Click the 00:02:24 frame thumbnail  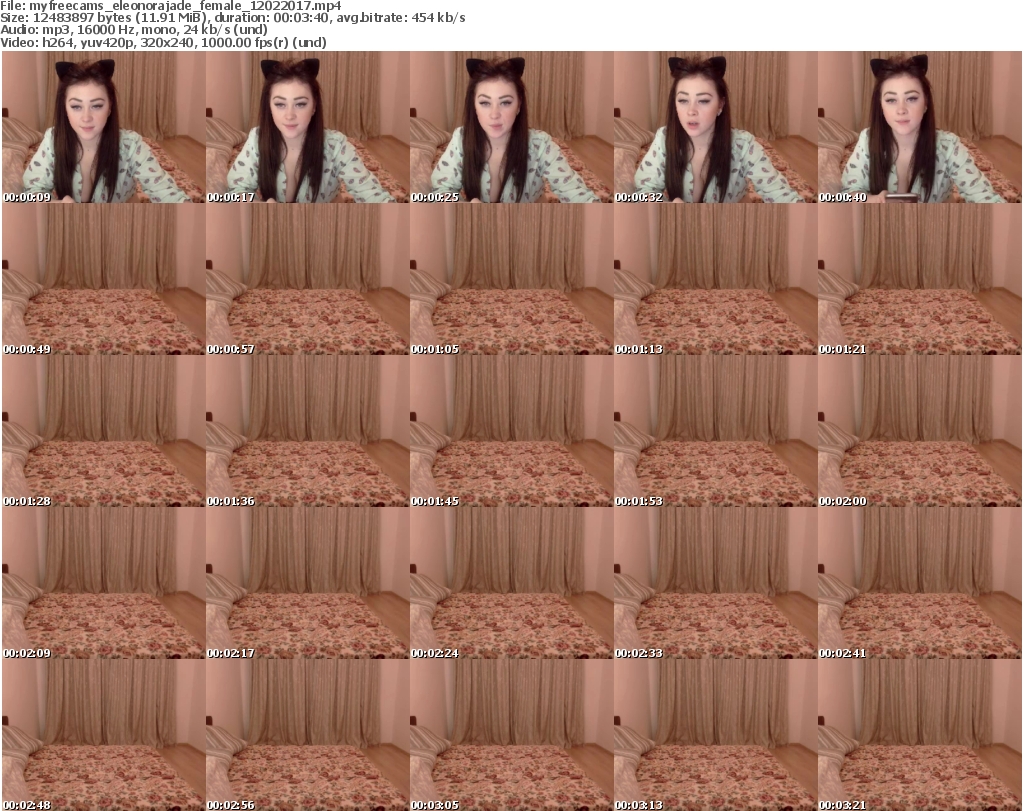coord(511,583)
